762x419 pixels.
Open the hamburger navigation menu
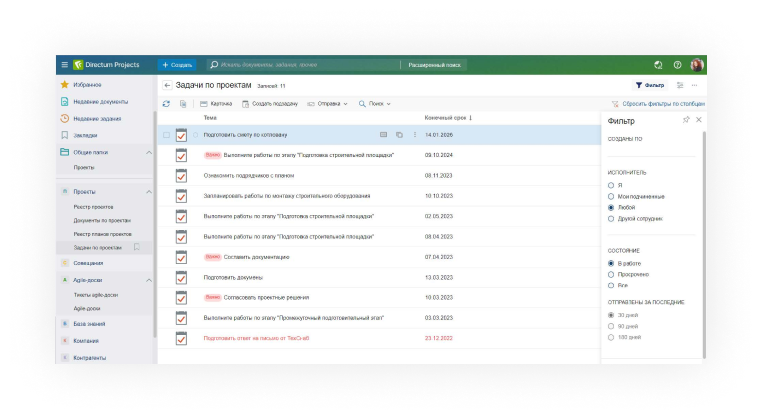click(x=65, y=64)
